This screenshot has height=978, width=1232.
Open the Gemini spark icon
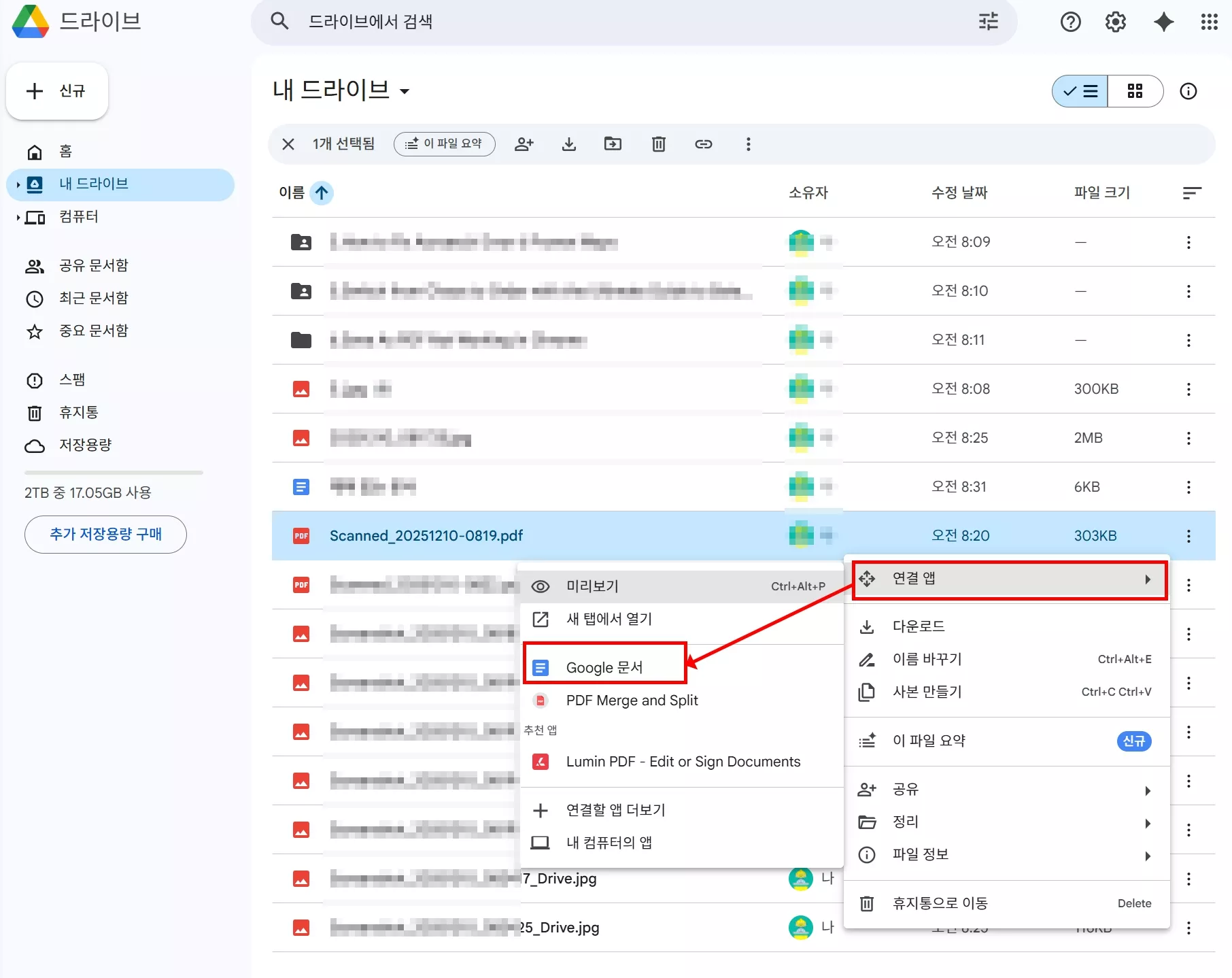1164,21
